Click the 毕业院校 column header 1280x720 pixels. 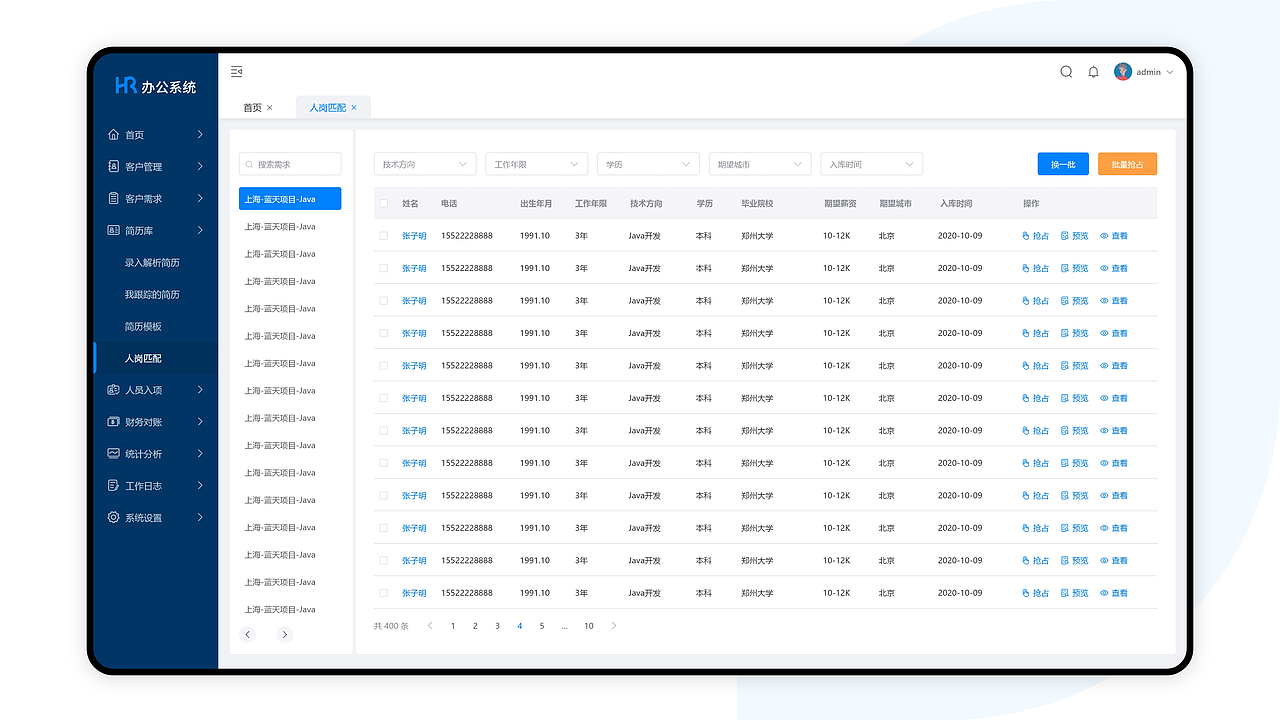757,204
